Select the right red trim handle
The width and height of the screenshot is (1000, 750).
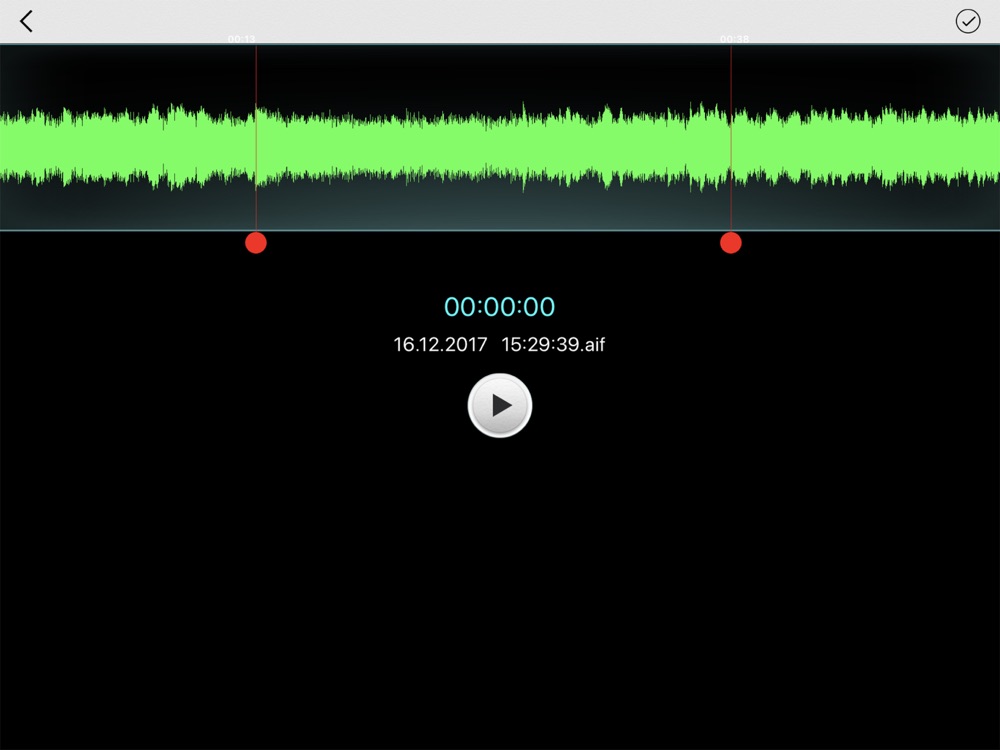tap(731, 243)
